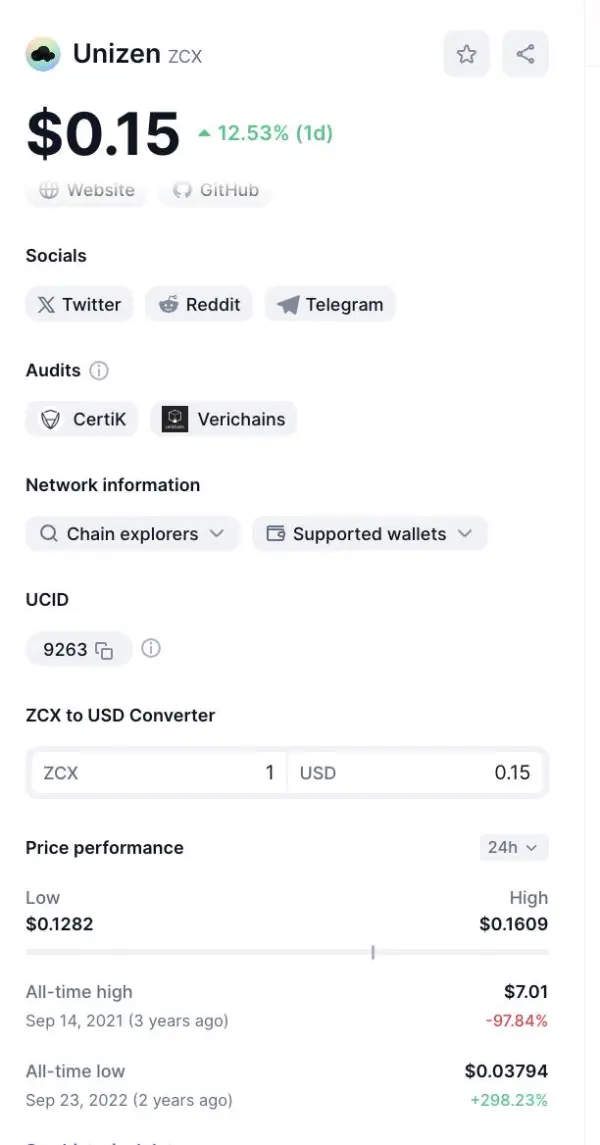The height and width of the screenshot is (1145, 600).
Task: Click the Unizen logo icon
Action: [43, 54]
